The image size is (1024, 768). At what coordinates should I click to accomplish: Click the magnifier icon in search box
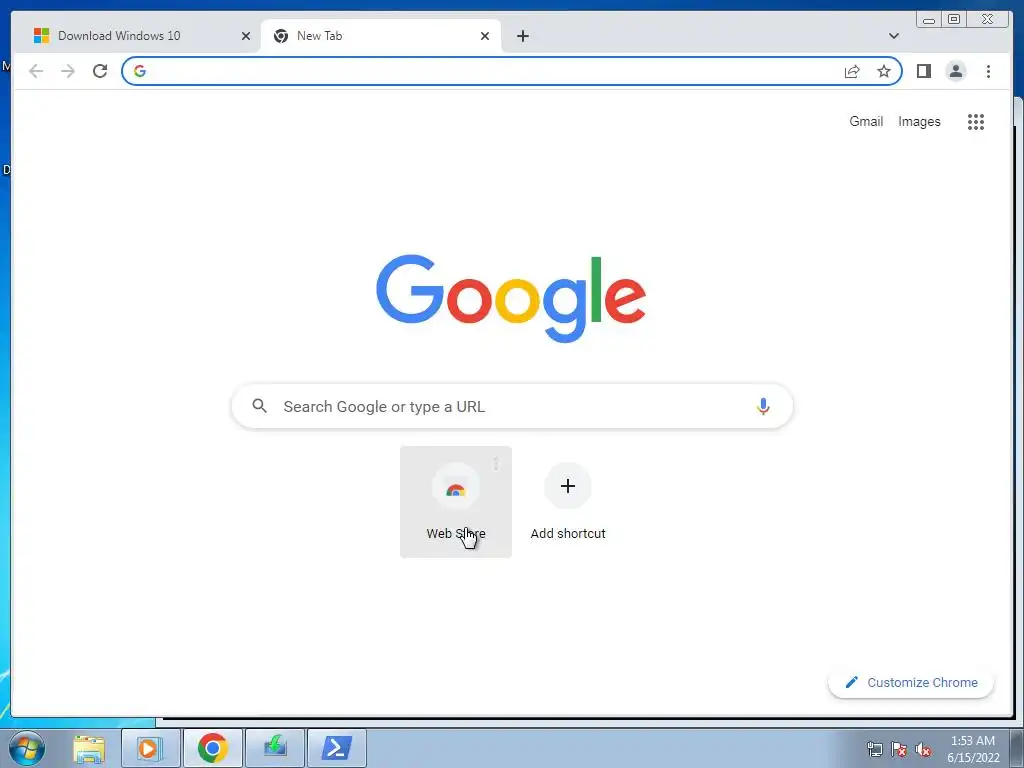(x=259, y=406)
